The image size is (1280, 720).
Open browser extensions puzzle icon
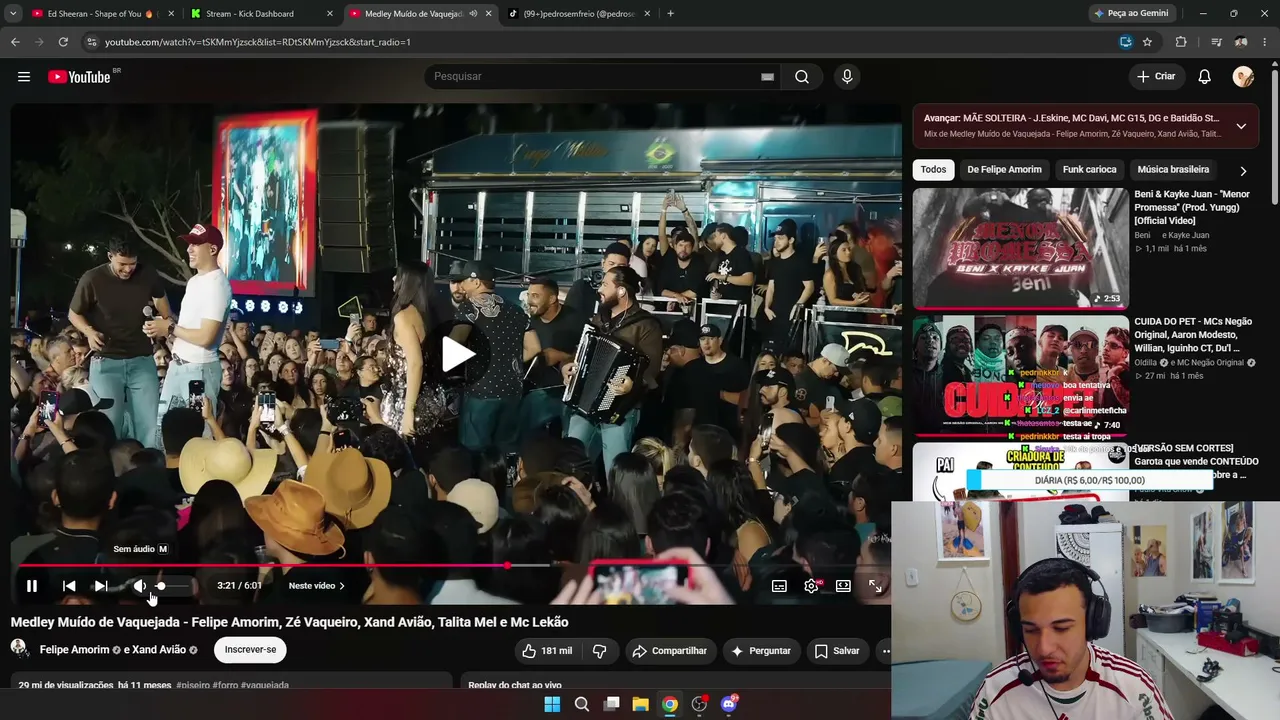pos(1181,42)
